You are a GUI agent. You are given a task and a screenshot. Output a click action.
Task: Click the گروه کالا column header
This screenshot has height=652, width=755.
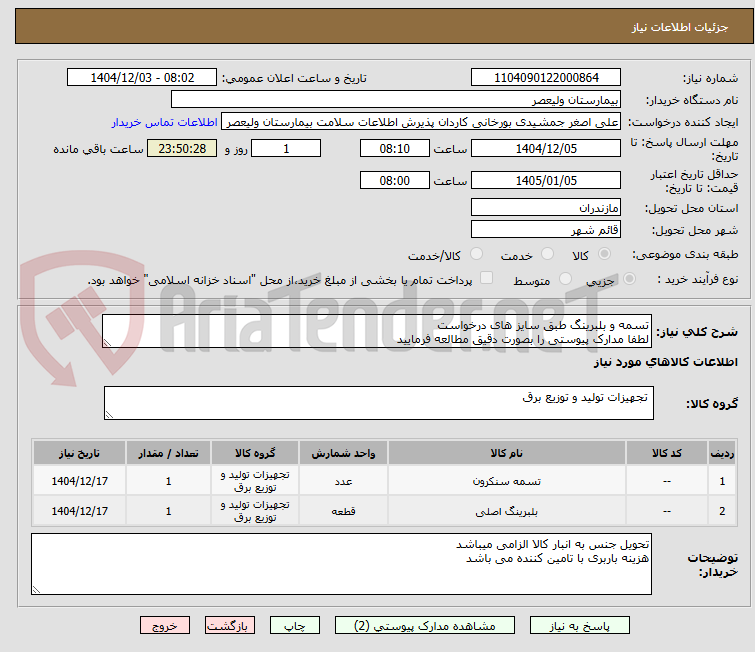255,453
